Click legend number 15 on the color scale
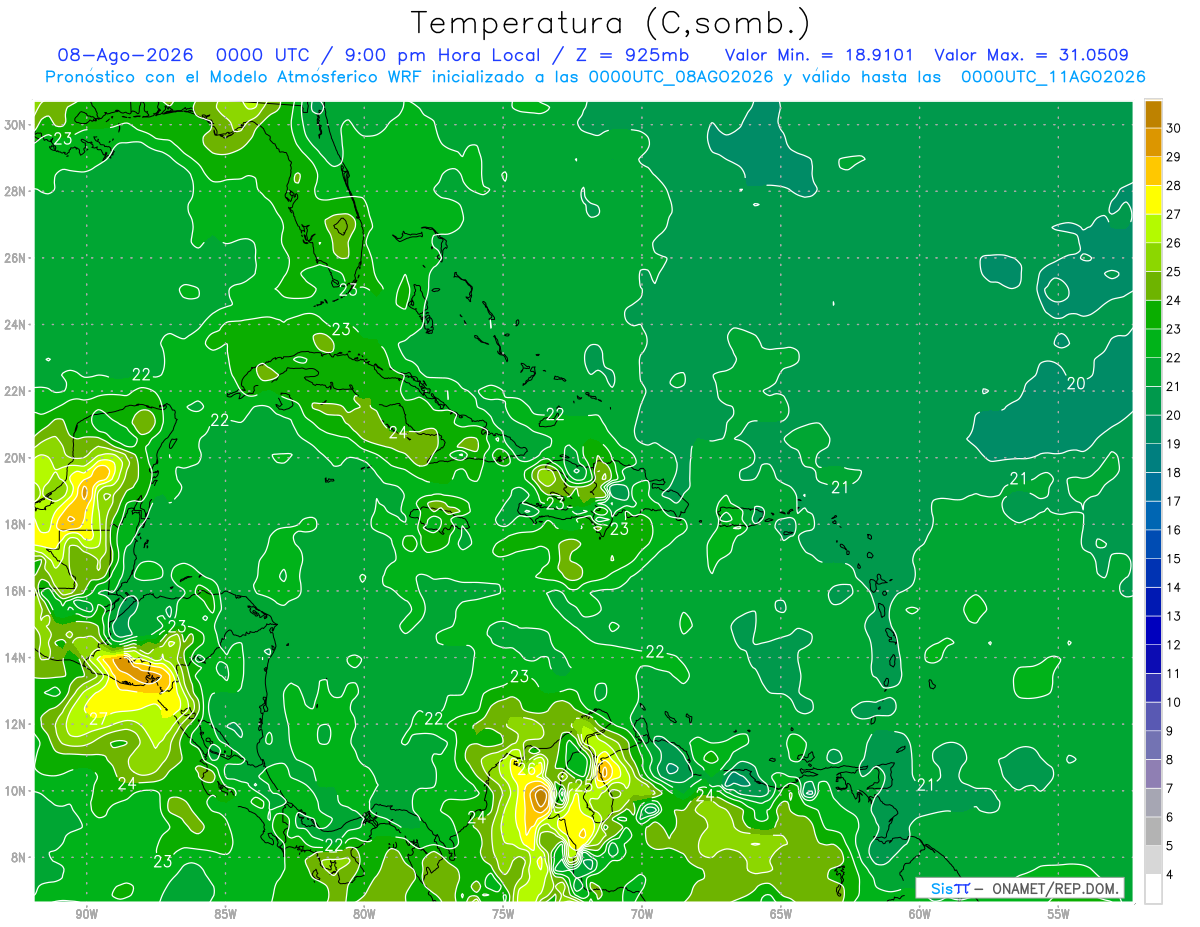This screenshot has width=1200, height=927. [x=1174, y=559]
